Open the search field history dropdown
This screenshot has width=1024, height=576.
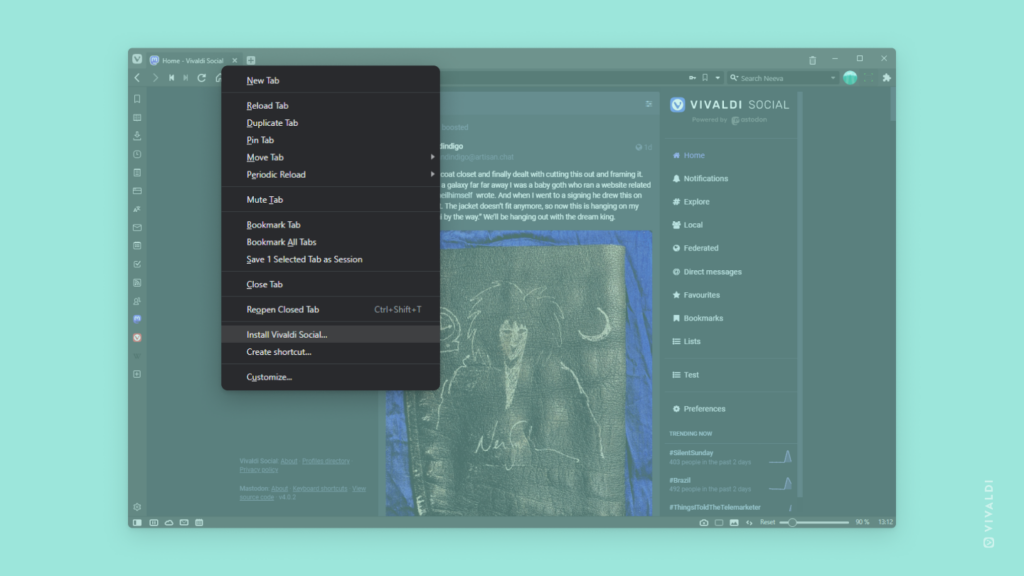tap(833, 78)
